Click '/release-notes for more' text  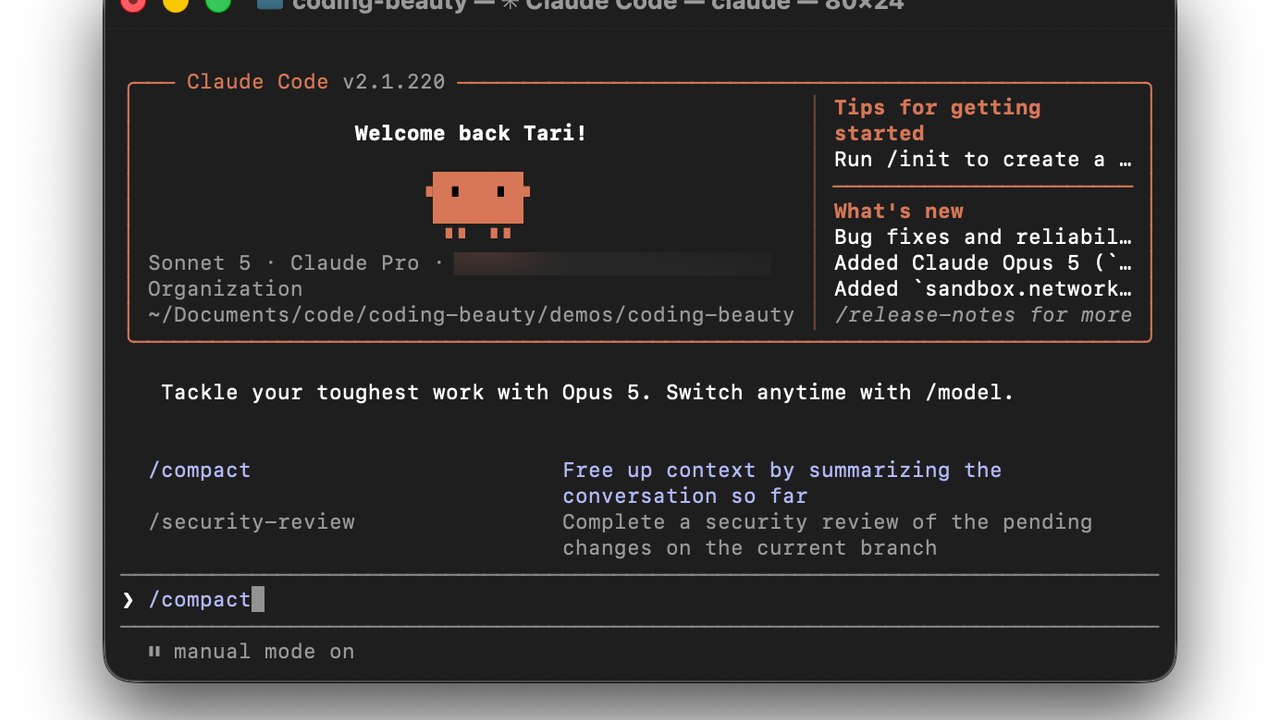pos(983,315)
